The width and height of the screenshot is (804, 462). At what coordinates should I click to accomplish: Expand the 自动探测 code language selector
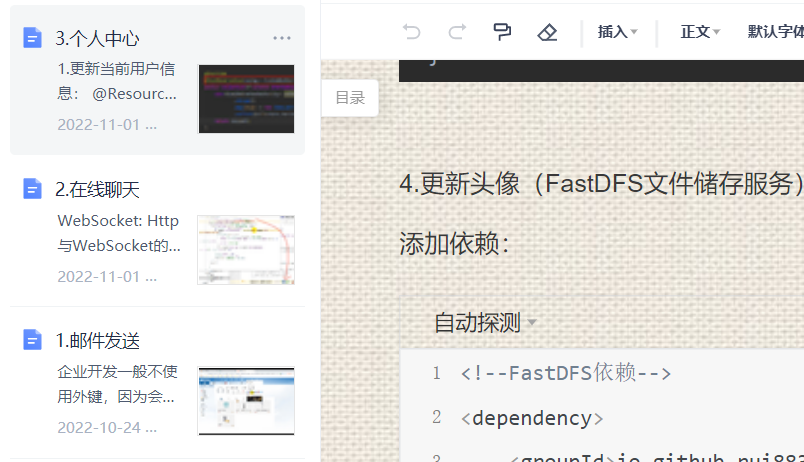pos(485,323)
